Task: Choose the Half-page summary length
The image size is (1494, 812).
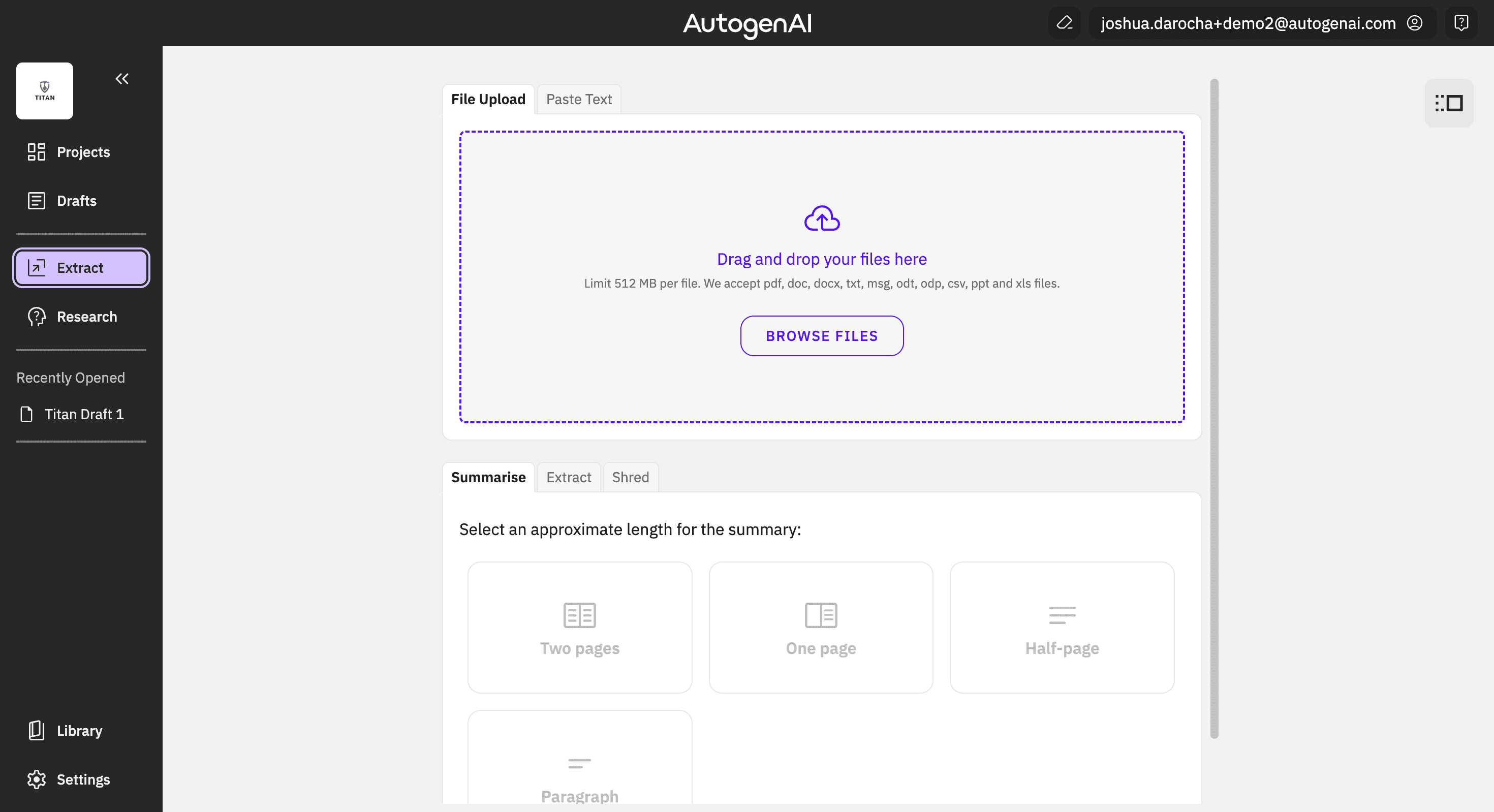Action: 1062,628
